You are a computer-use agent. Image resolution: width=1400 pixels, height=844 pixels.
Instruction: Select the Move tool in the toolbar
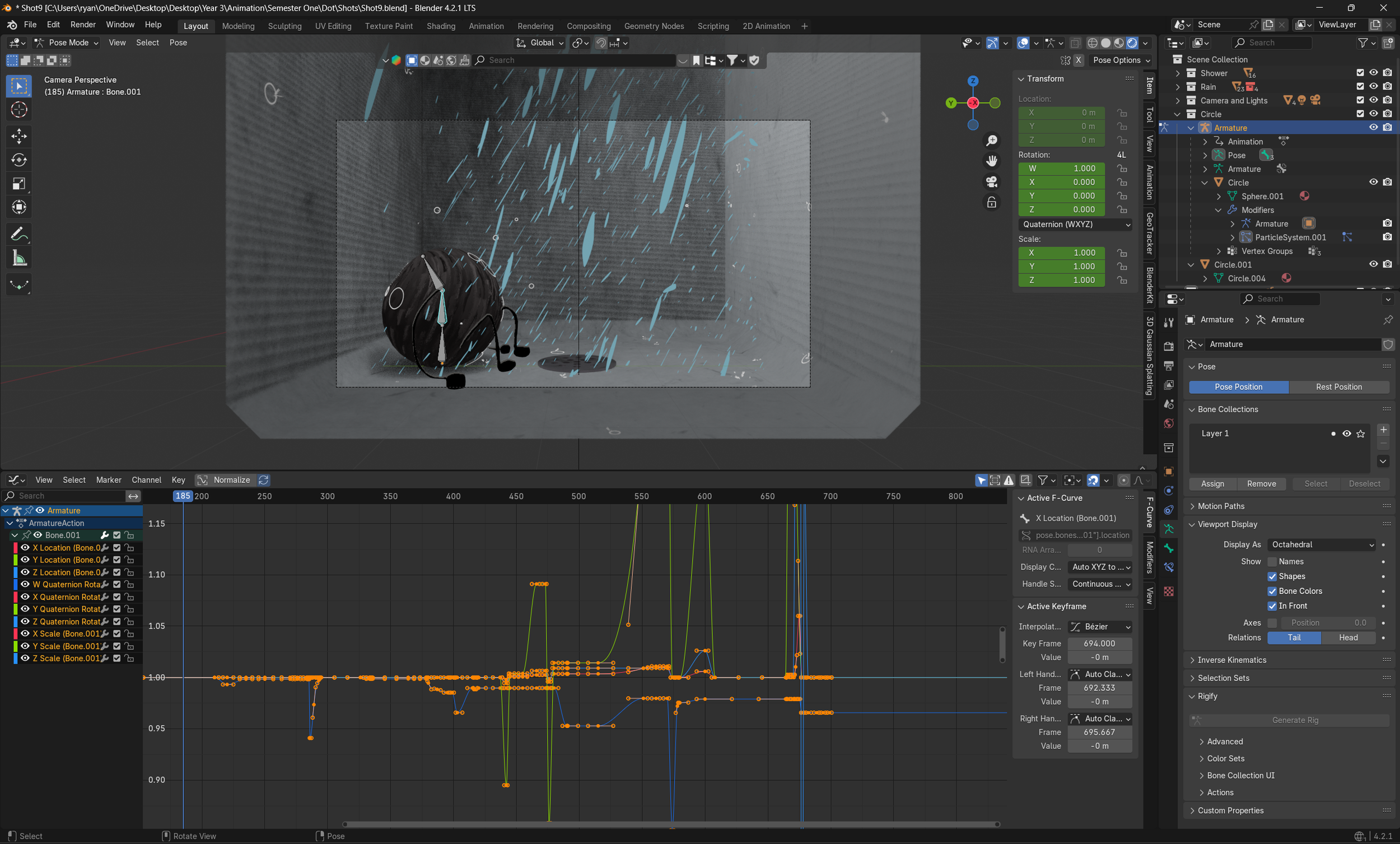point(18,136)
